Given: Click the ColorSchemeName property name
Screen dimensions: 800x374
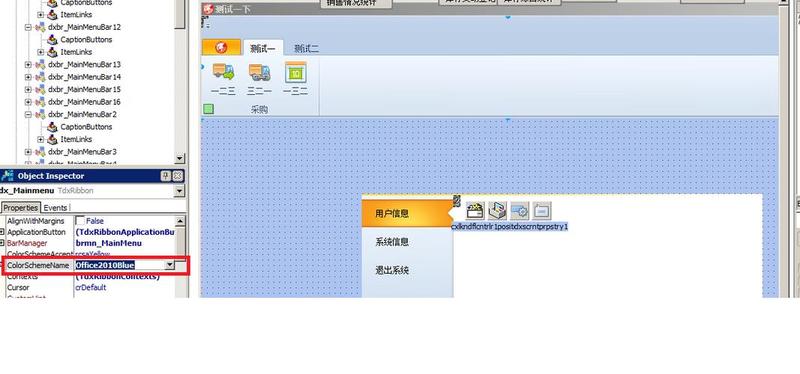Looking at the screenshot, I should pyautogui.click(x=38, y=265).
